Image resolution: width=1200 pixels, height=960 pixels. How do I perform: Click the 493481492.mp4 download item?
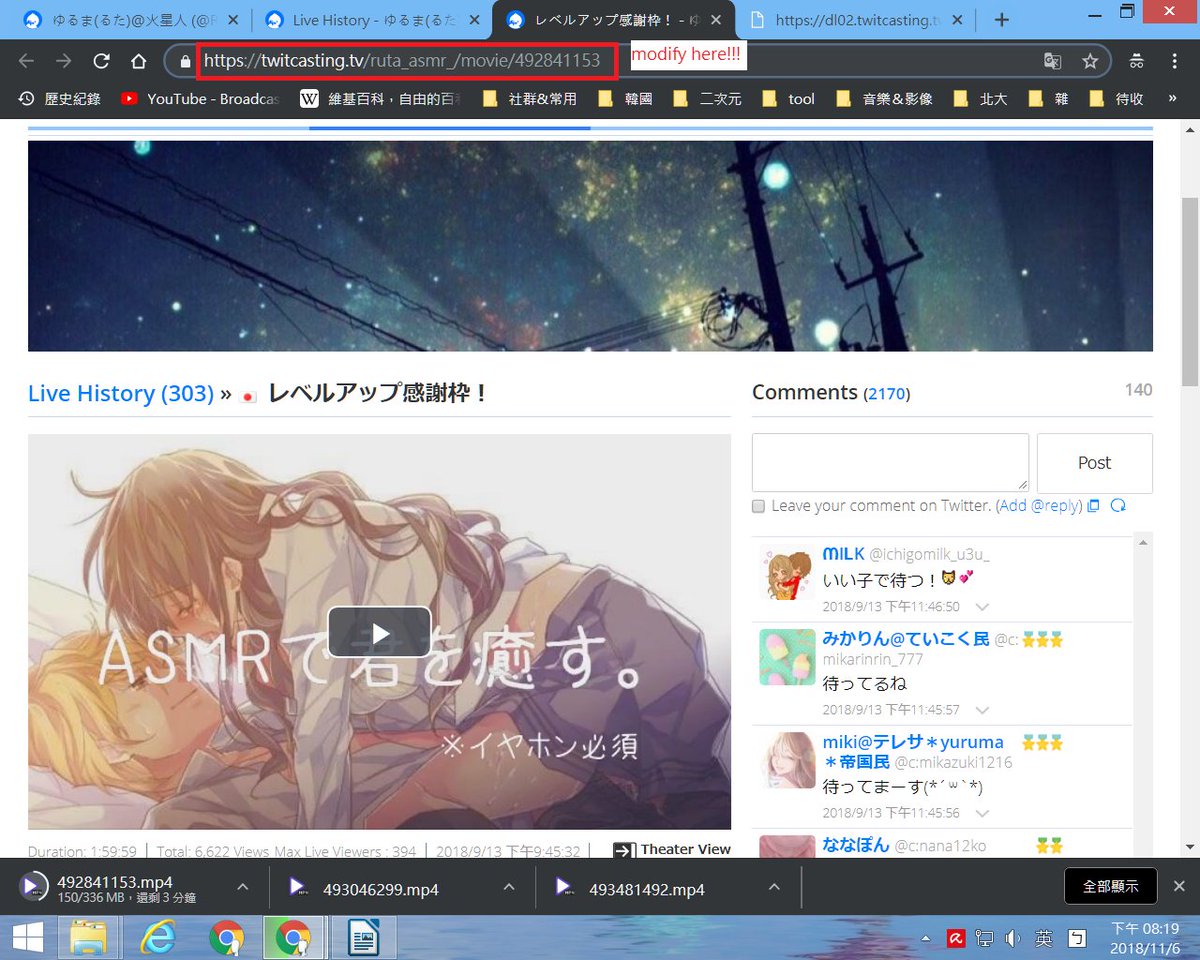click(x=646, y=888)
